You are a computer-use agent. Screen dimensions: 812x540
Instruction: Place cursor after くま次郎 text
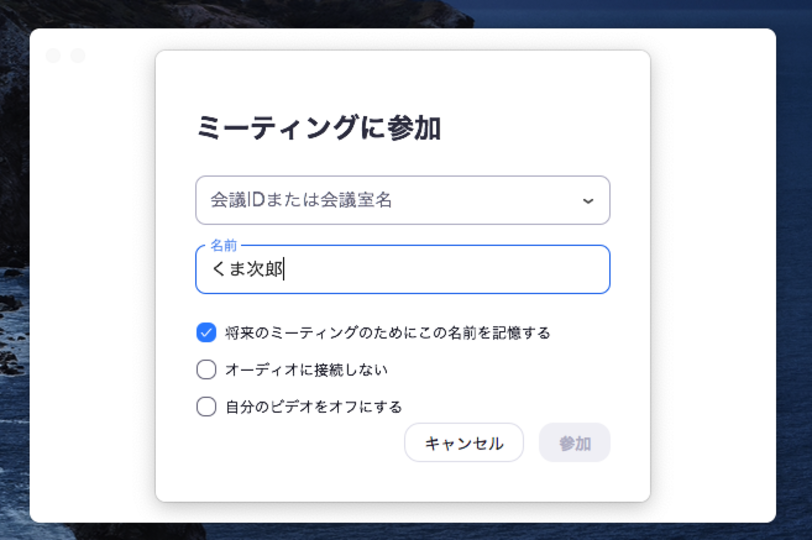coord(286,269)
